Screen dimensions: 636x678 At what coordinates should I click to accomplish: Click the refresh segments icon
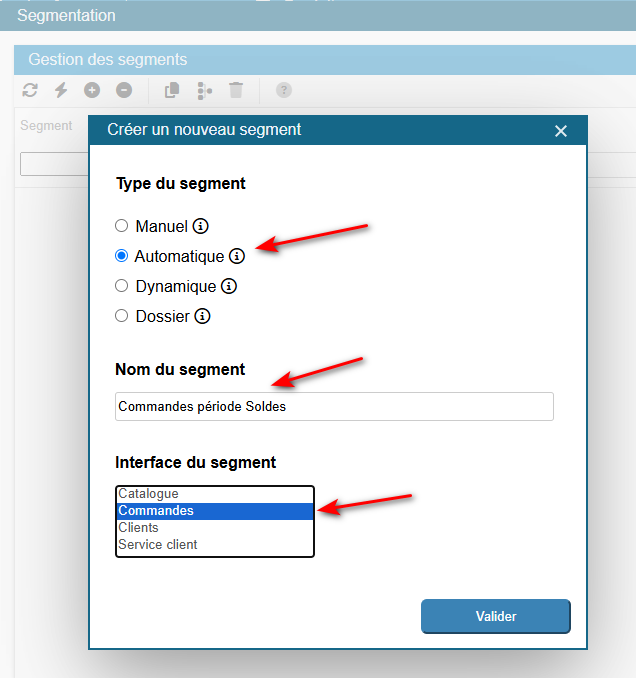30,90
